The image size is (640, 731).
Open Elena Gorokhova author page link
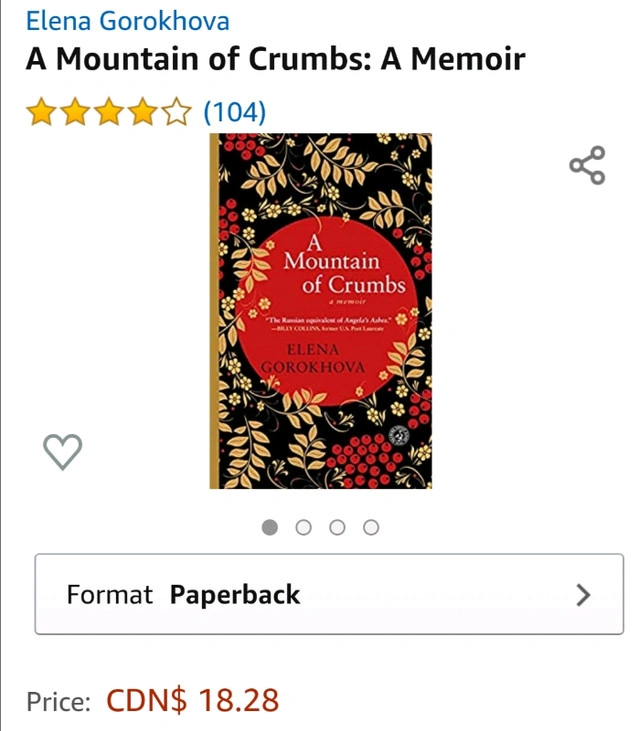pos(128,21)
